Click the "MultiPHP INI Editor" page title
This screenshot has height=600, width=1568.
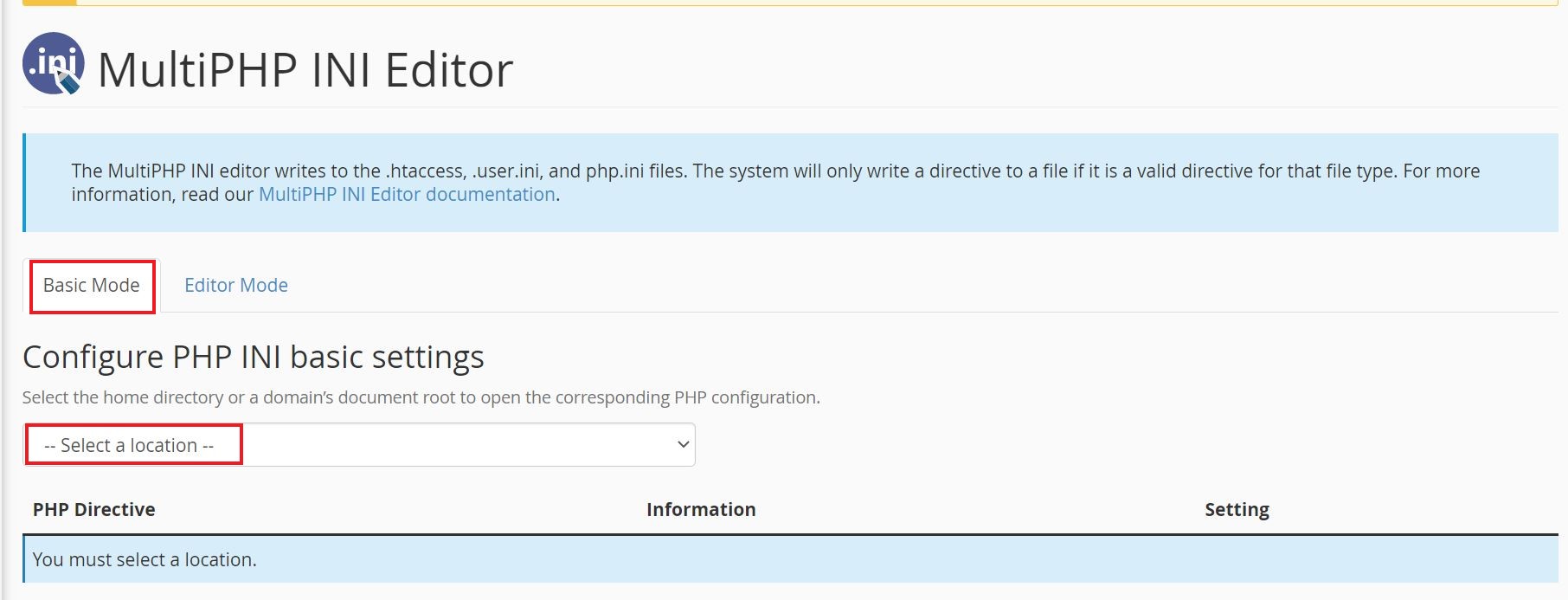tap(305, 70)
